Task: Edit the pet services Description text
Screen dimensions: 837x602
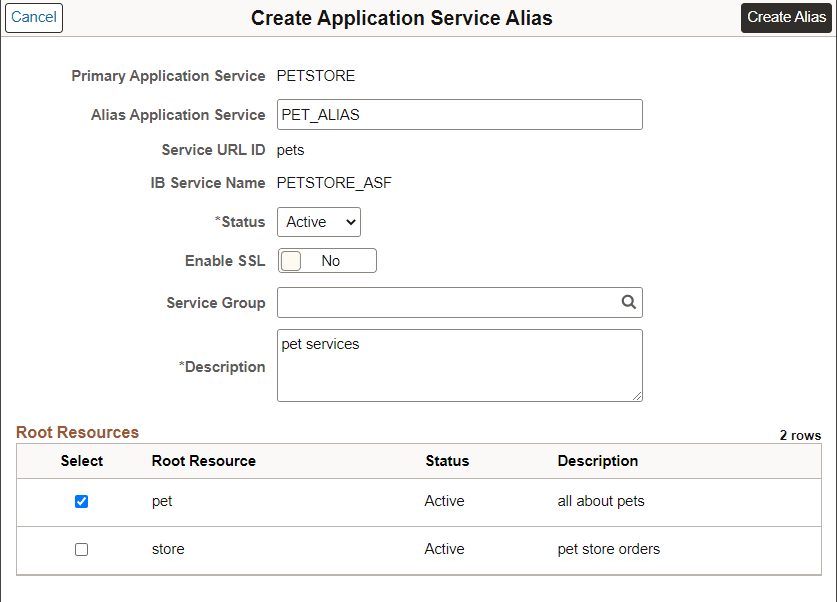Action: [x=459, y=365]
